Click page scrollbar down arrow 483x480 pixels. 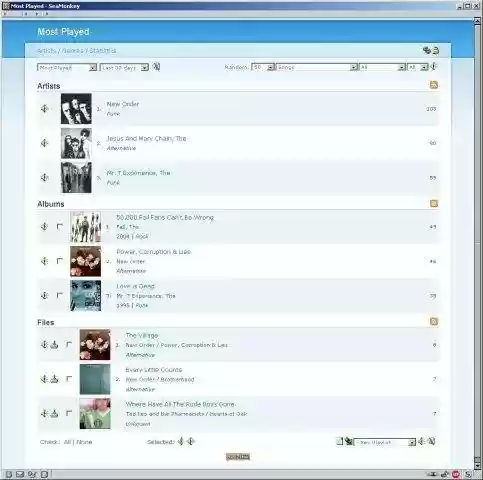[x=477, y=465]
